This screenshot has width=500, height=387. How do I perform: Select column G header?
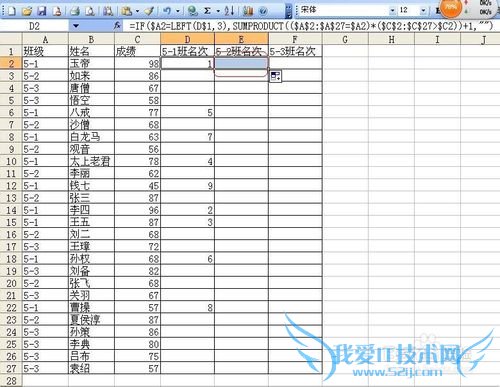pyautogui.click(x=345, y=40)
